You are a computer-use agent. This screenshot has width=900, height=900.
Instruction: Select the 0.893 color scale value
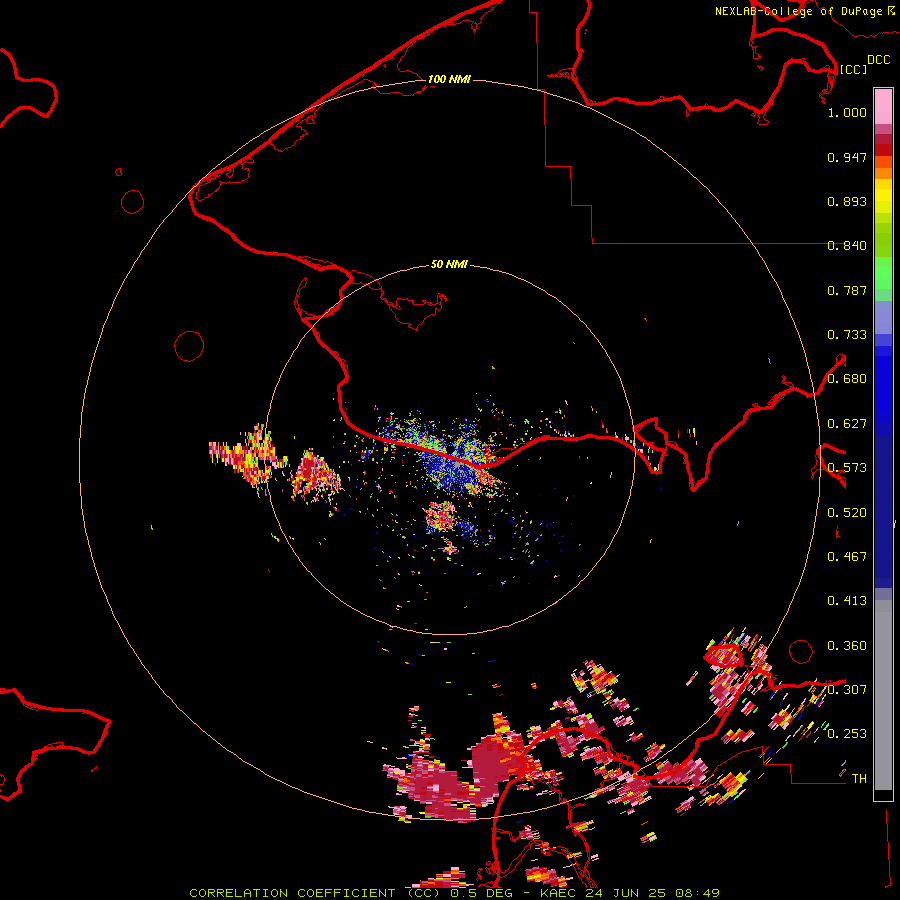click(x=847, y=201)
